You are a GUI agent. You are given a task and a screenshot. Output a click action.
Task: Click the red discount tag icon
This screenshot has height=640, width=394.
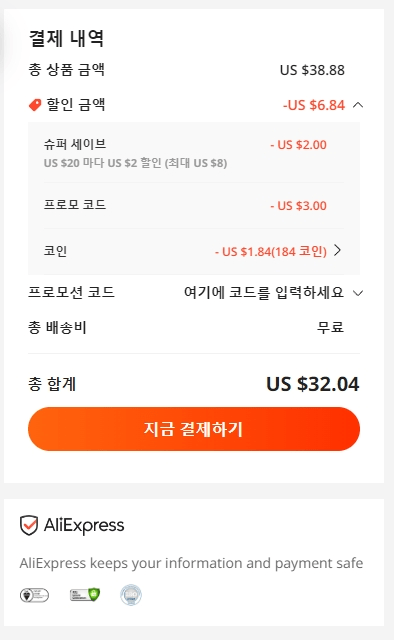coord(35,105)
